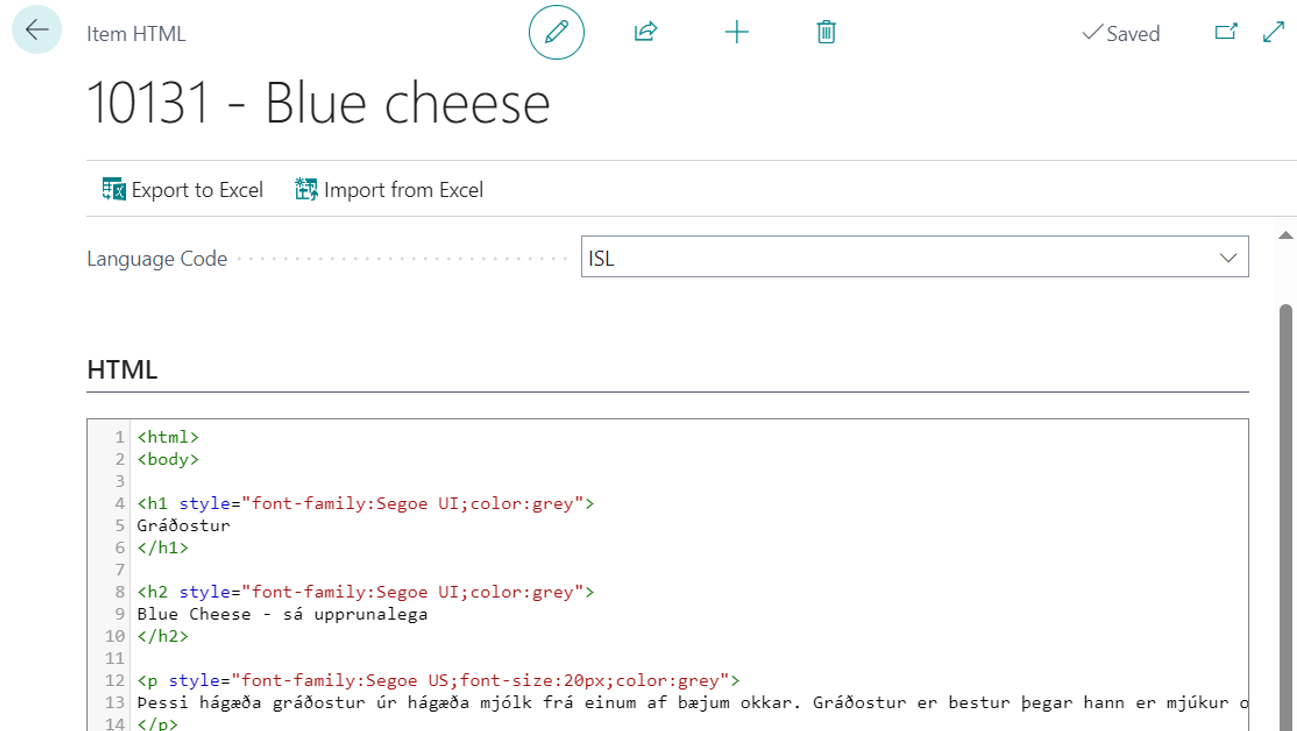Open page in new window icon

(x=1226, y=32)
